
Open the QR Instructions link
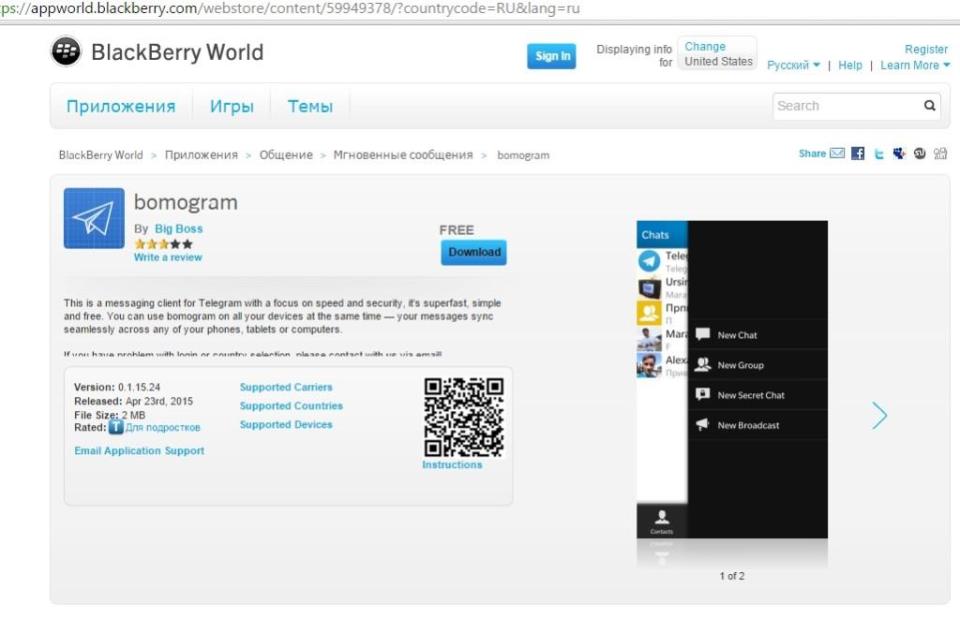[x=452, y=465]
